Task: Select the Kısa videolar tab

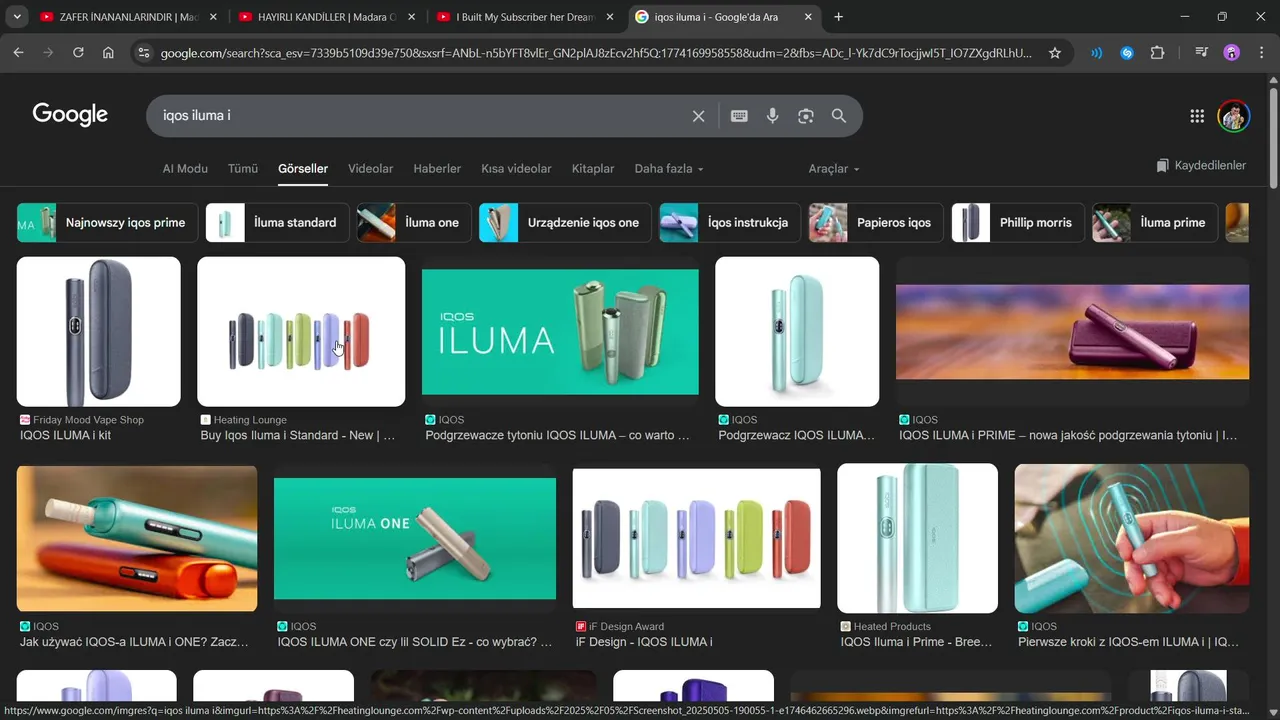Action: tap(516, 169)
